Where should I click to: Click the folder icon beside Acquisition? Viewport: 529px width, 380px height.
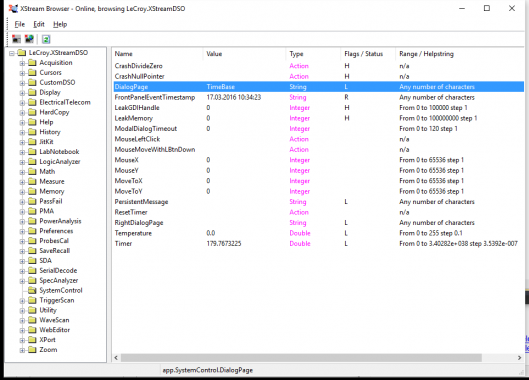tap(32, 63)
